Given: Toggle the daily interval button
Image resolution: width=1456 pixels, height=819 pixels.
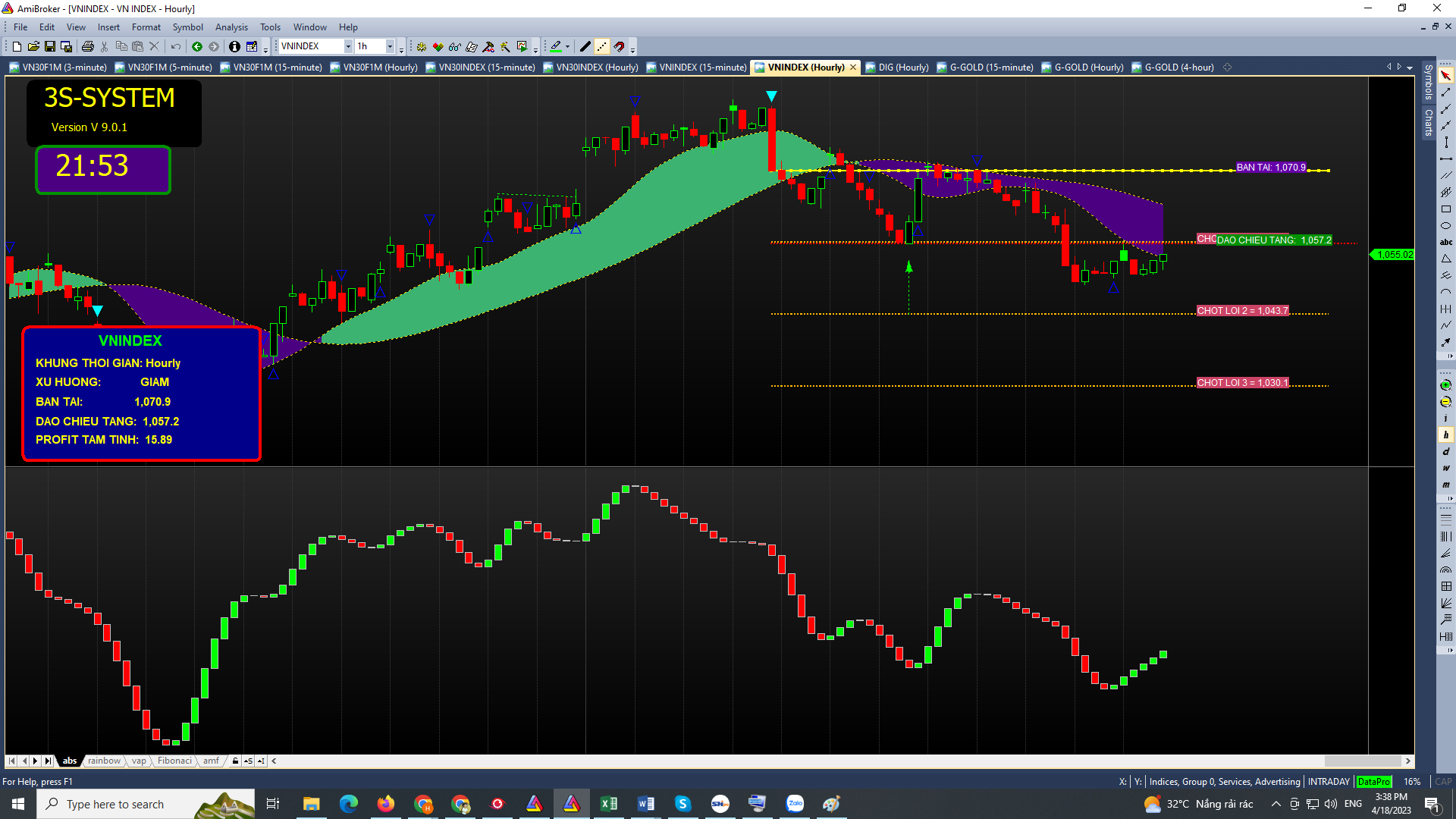Looking at the screenshot, I should [1445, 452].
